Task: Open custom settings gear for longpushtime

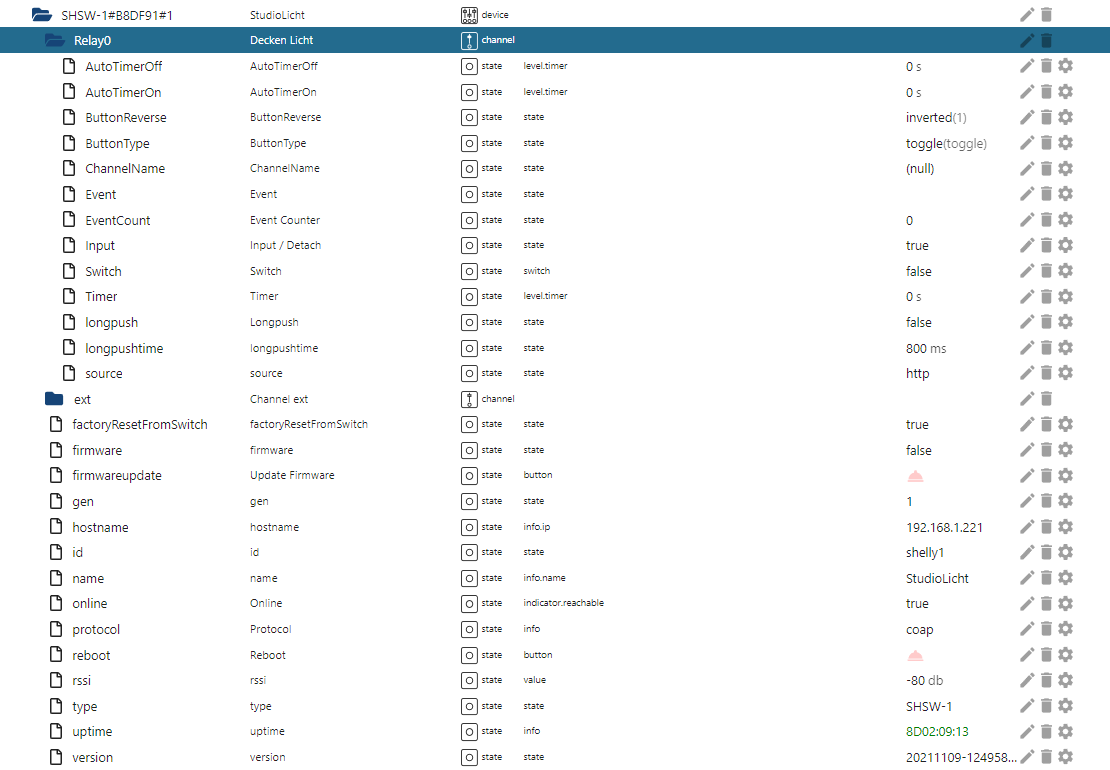Action: pos(1066,348)
